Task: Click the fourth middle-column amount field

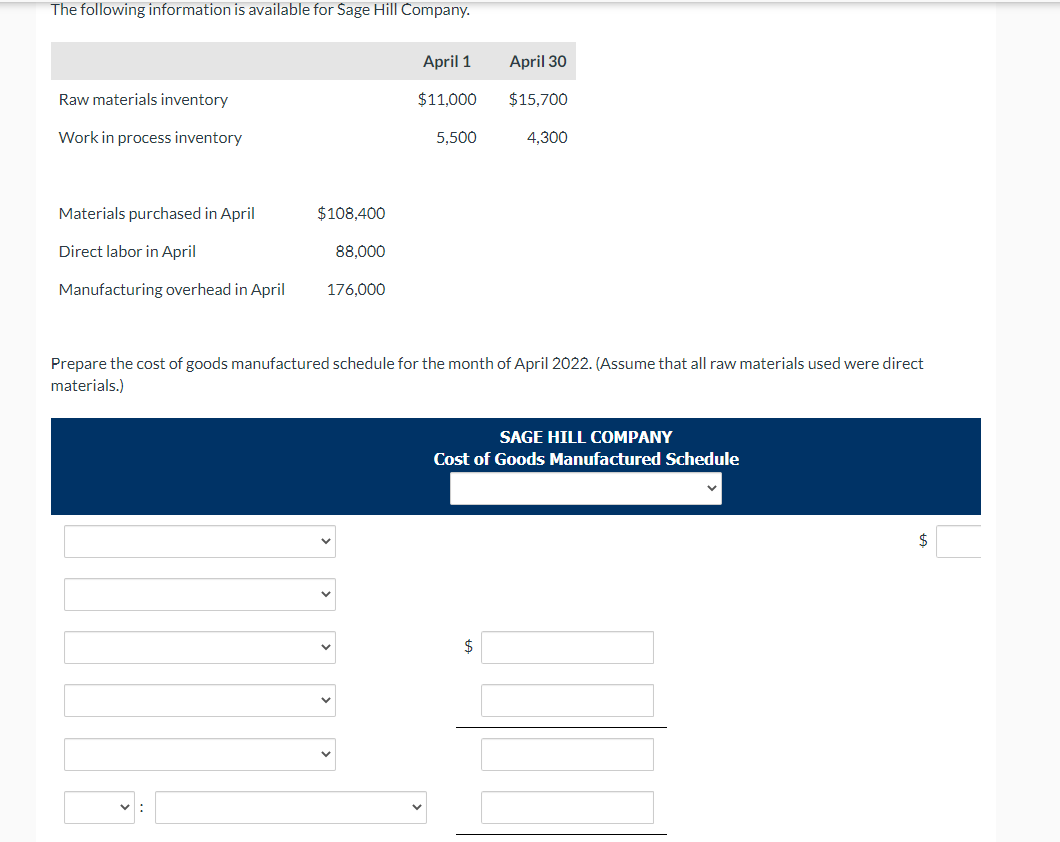Action: [567, 807]
